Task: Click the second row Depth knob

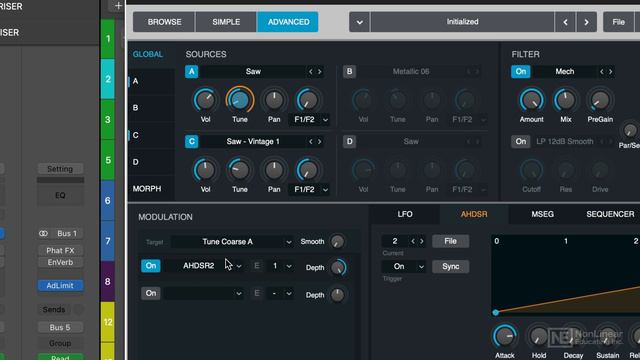Action: (x=338, y=295)
